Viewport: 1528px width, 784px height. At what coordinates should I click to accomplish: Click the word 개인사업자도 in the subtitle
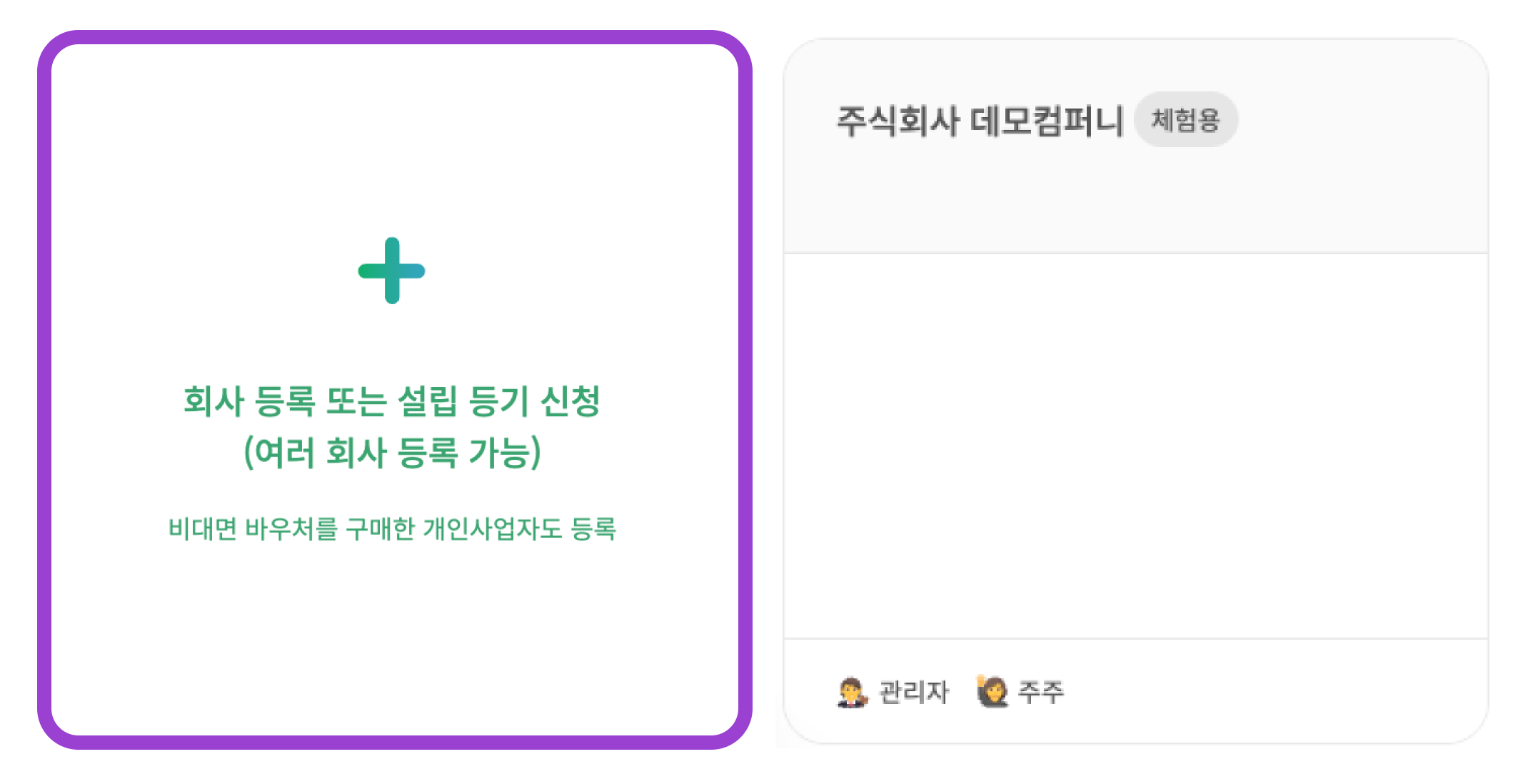pyautogui.click(x=493, y=529)
